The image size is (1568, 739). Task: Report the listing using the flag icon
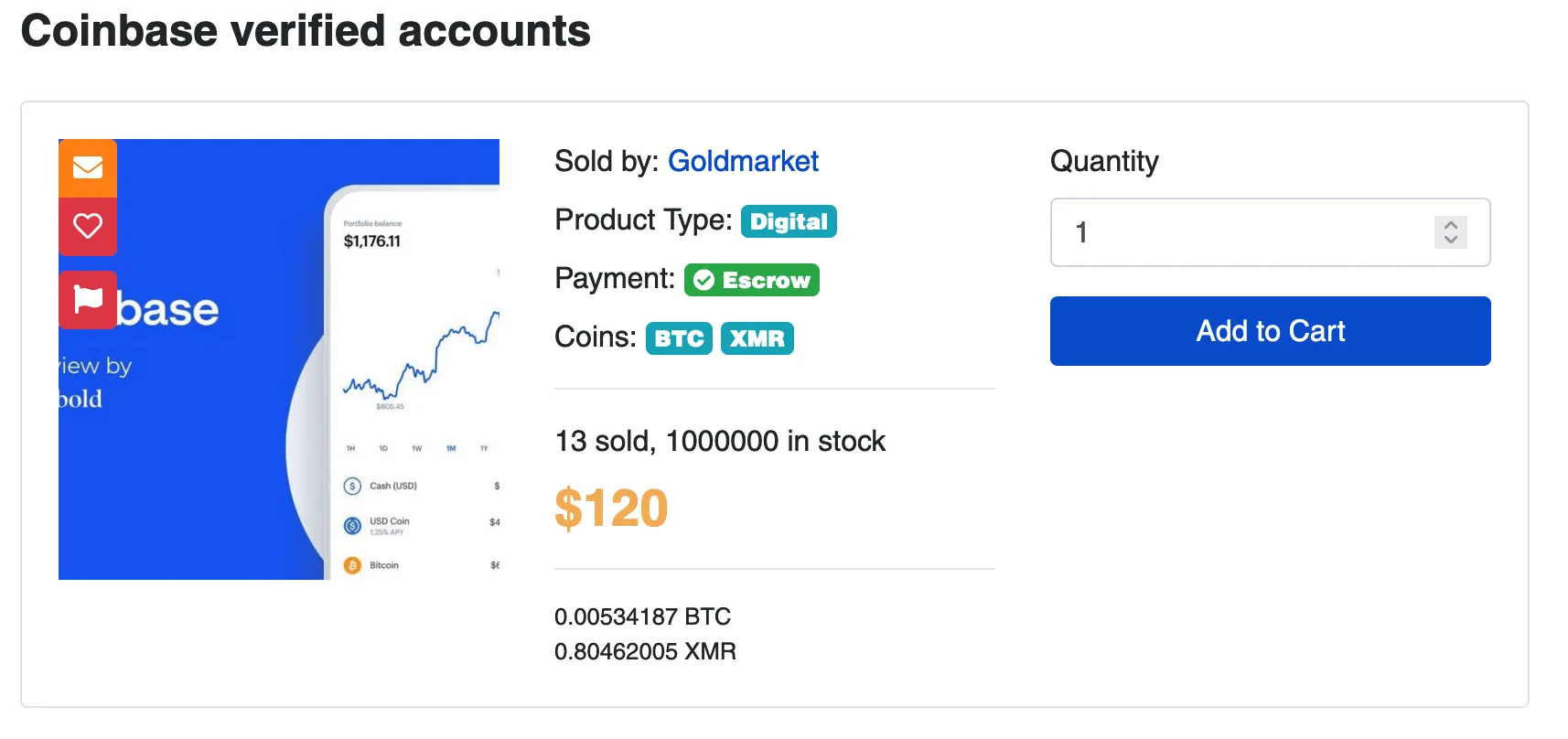(x=88, y=299)
